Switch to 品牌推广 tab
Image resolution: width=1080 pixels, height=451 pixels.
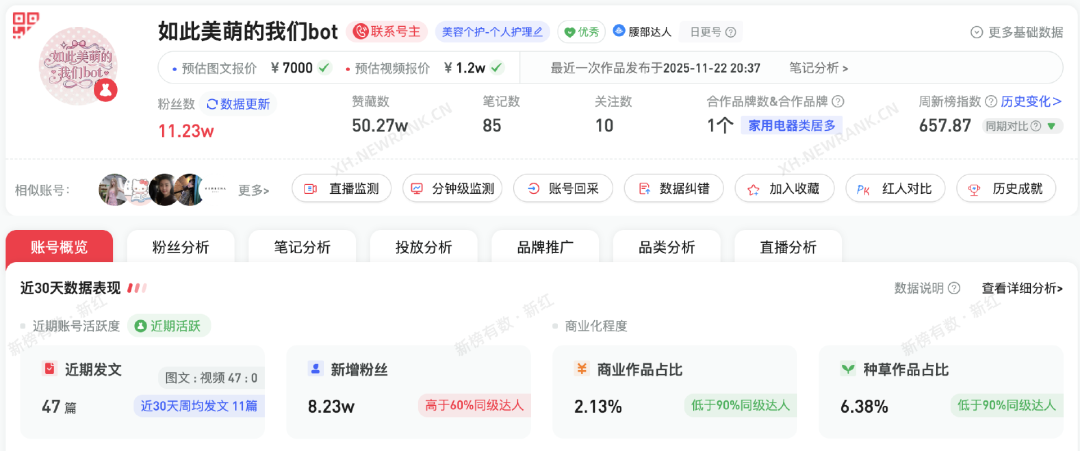tap(546, 248)
